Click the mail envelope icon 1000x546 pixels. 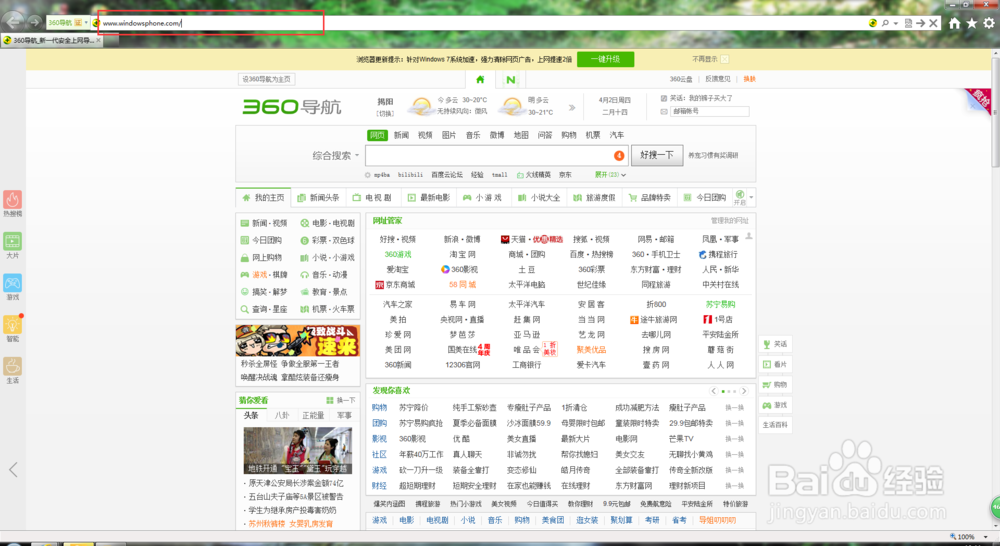(x=664, y=111)
